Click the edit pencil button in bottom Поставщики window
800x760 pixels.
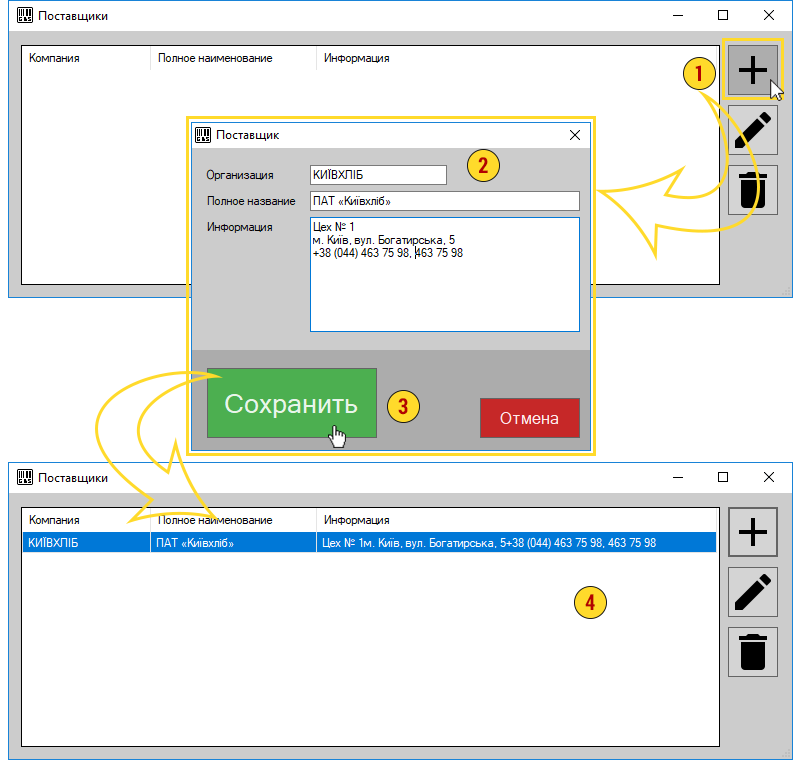point(753,592)
